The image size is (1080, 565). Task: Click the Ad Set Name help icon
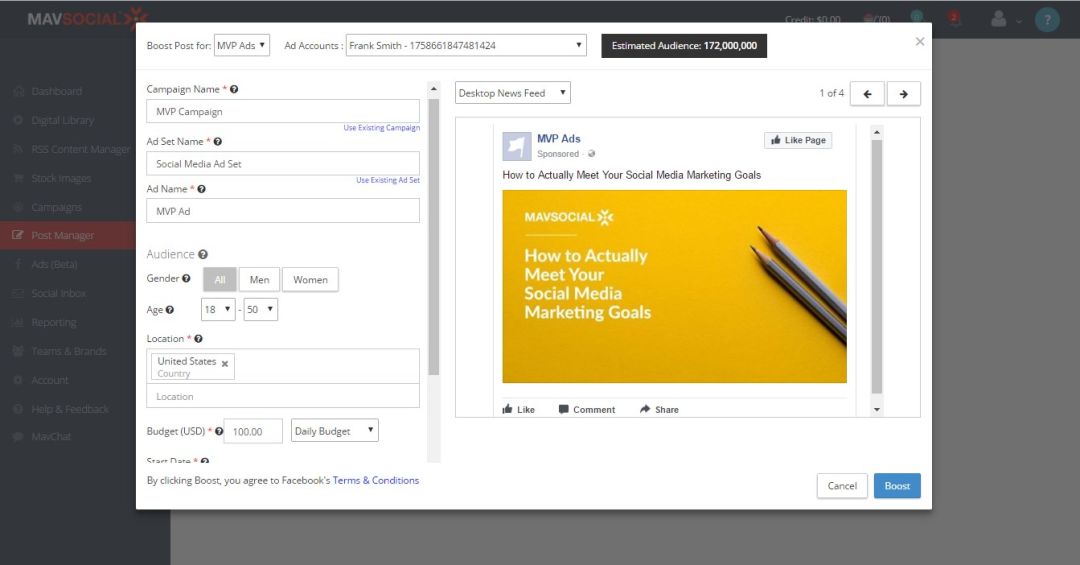pos(218,142)
